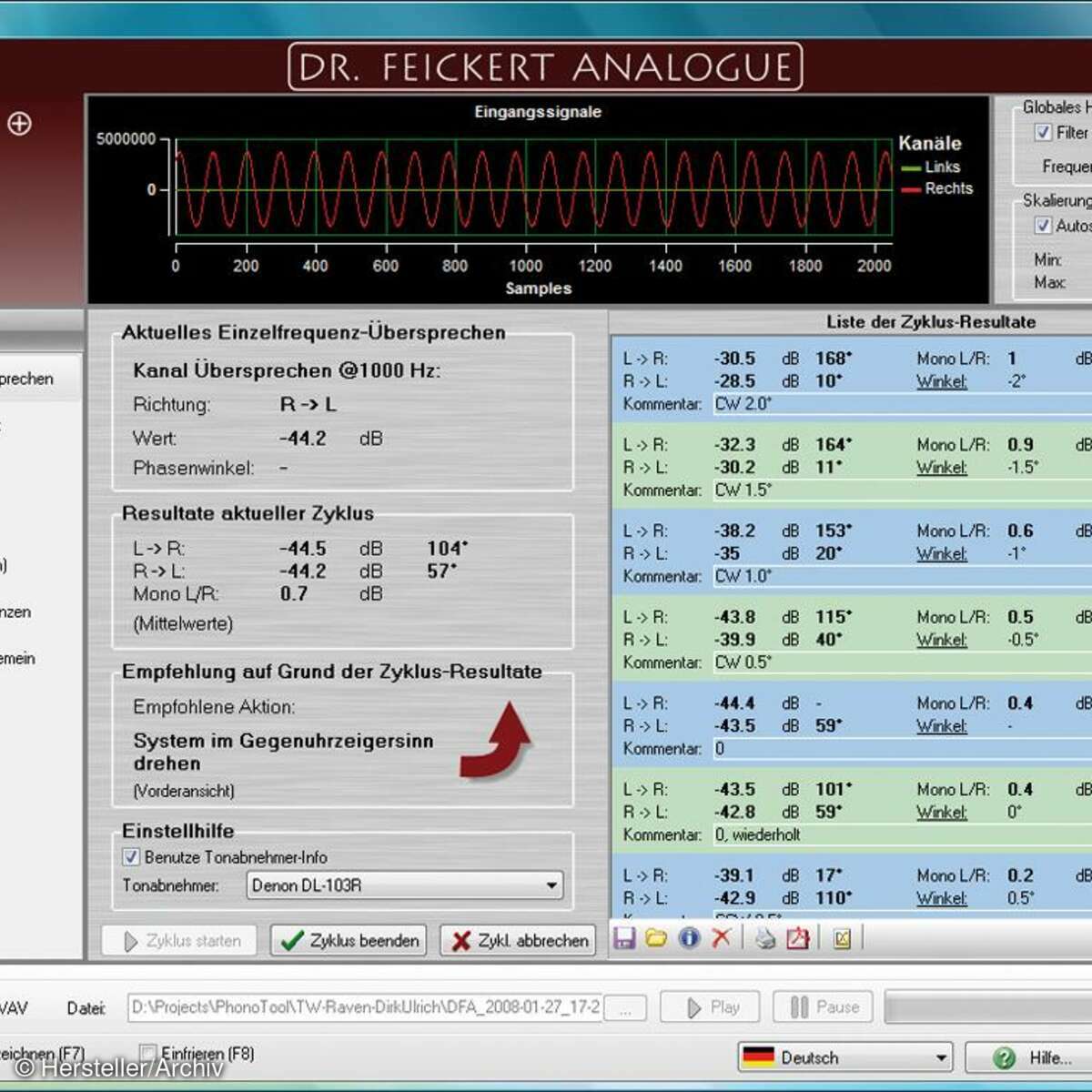The height and width of the screenshot is (1092, 1092).
Task: Click the circled plus icon top left
Action: (20, 124)
